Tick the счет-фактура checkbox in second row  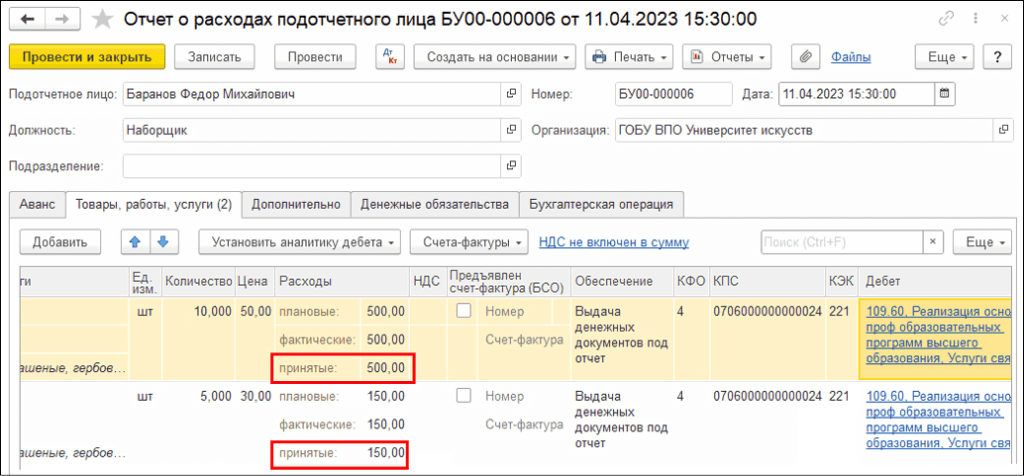[x=463, y=396]
